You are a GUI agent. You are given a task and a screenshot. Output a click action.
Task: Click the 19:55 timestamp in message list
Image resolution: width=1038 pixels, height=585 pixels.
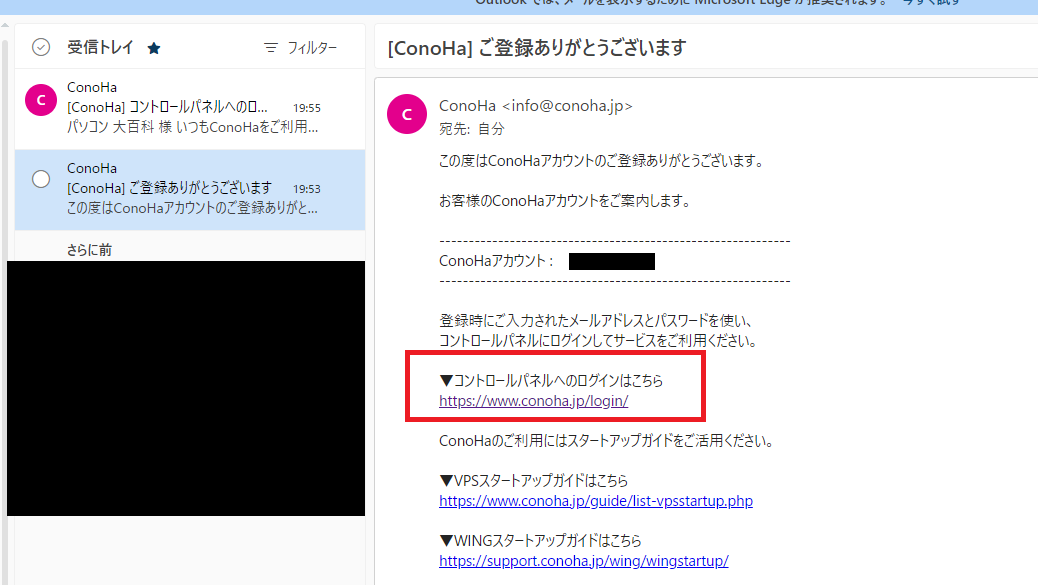(x=306, y=107)
